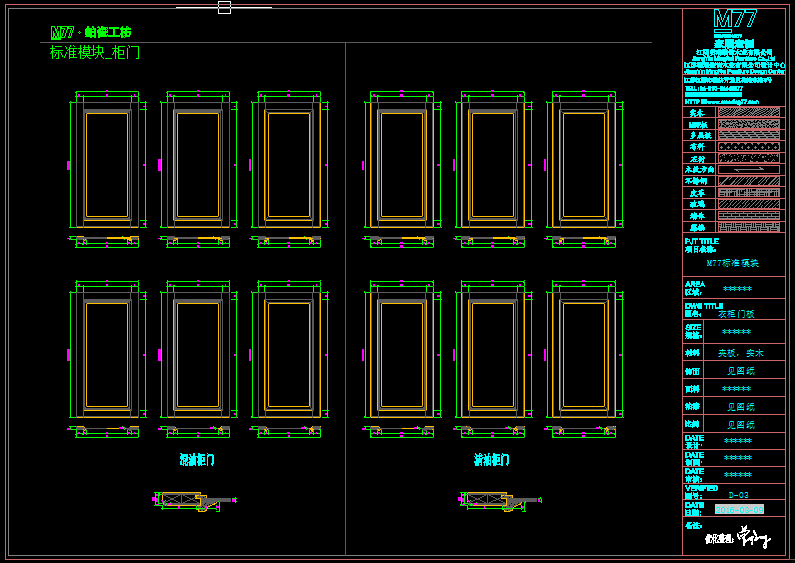Click the drawing number D-03
The height and width of the screenshot is (563, 795).
tap(739, 494)
